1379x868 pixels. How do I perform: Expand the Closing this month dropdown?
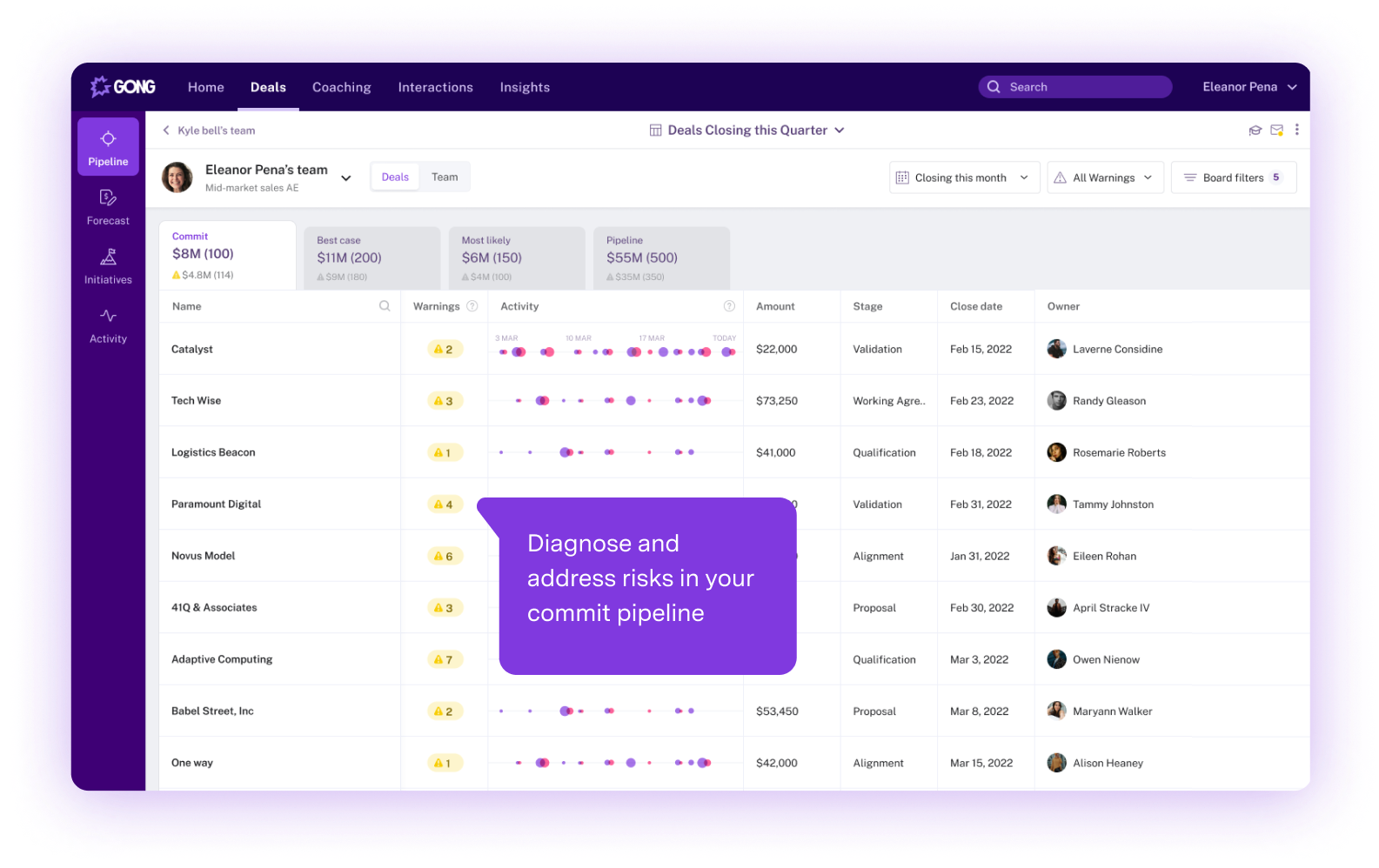tap(964, 177)
